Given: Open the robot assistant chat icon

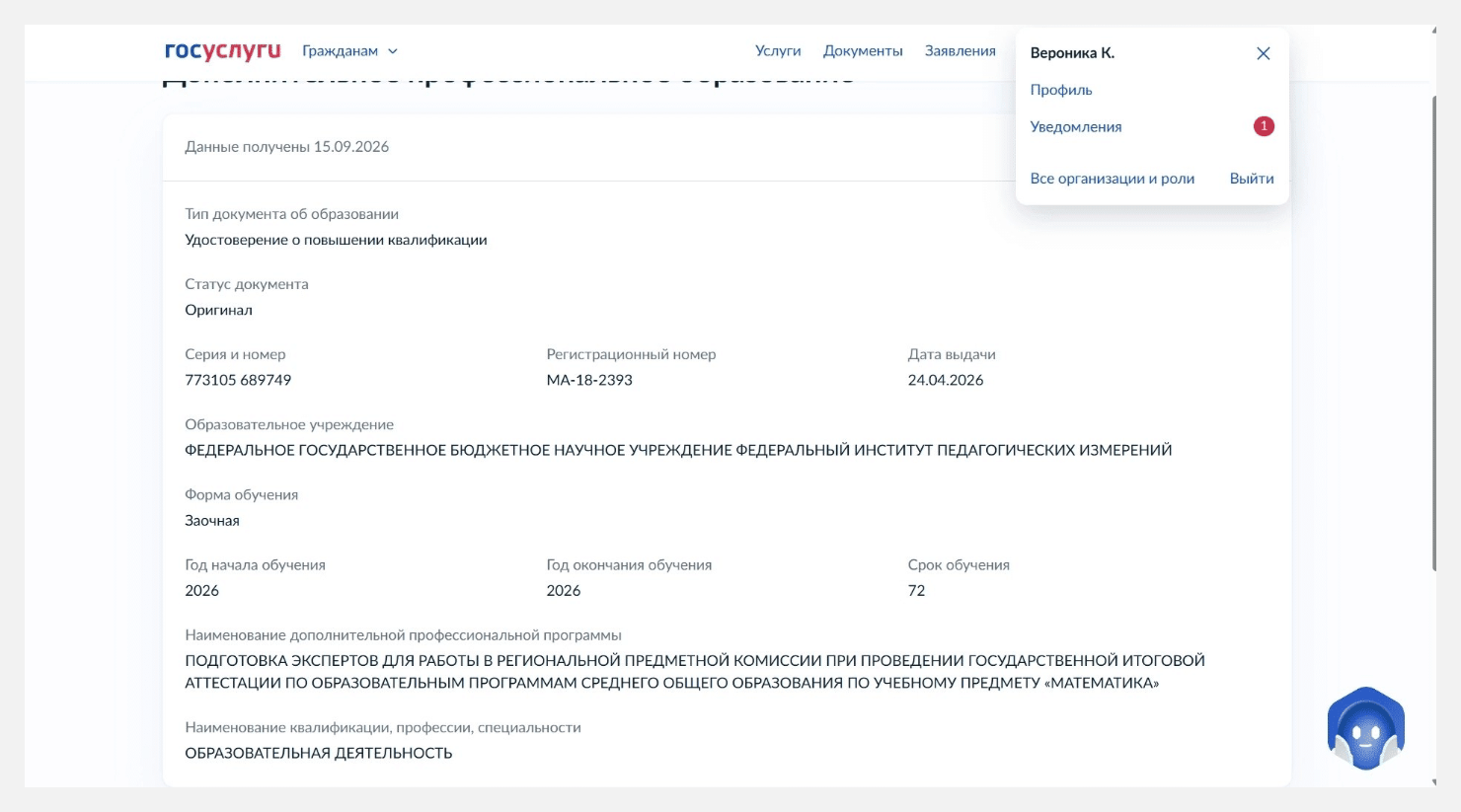Looking at the screenshot, I should 1366,729.
